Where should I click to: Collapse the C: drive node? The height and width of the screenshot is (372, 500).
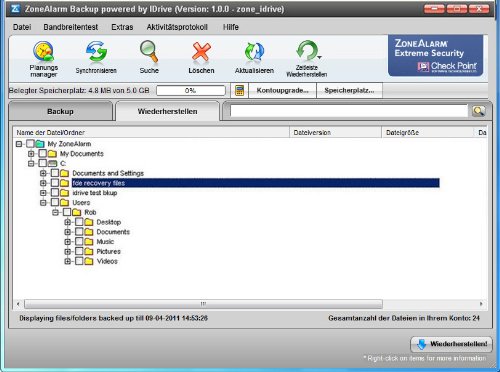pyautogui.click(x=31, y=164)
